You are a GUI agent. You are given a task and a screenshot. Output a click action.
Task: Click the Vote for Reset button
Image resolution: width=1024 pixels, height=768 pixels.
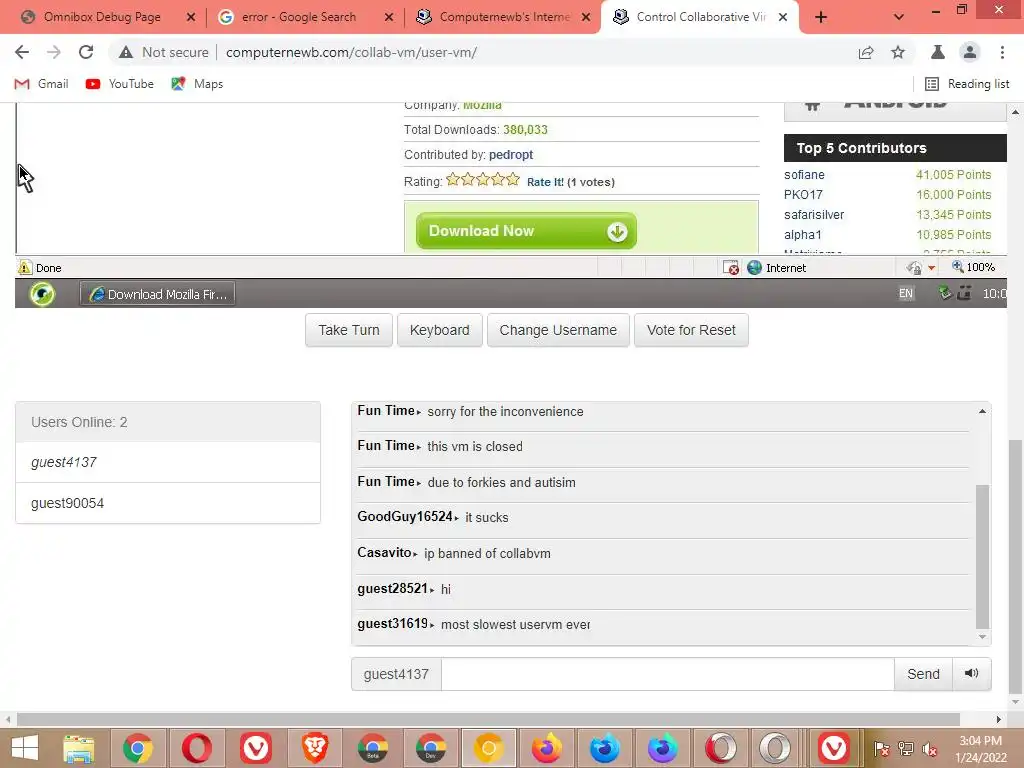[691, 330]
